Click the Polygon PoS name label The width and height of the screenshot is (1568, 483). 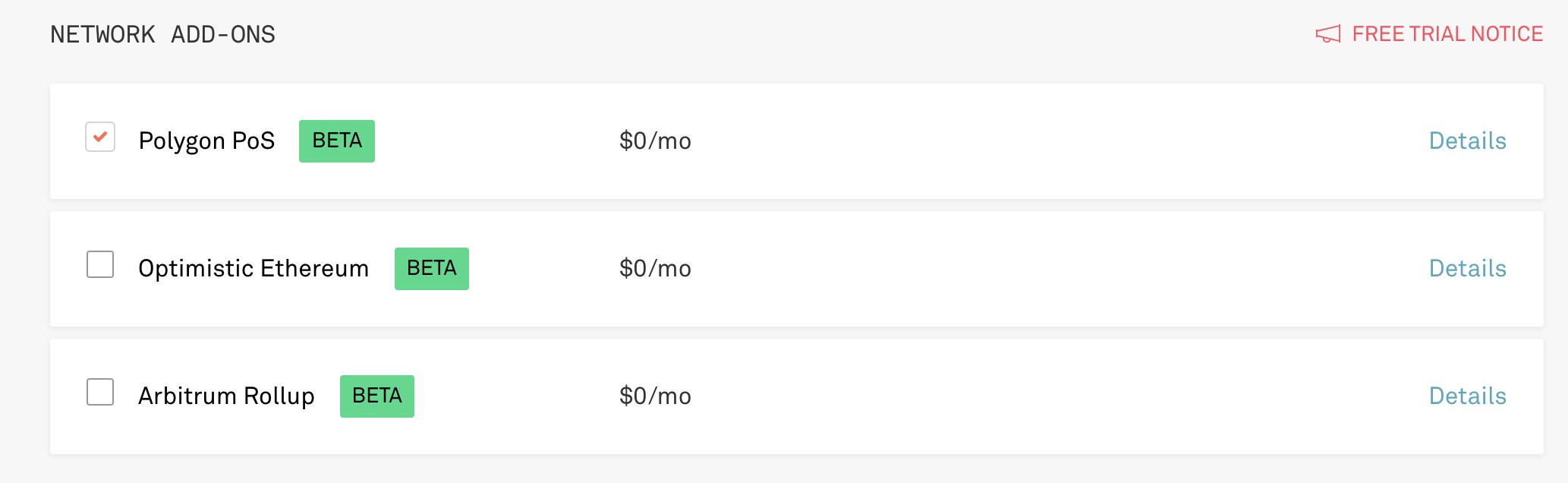click(x=206, y=141)
